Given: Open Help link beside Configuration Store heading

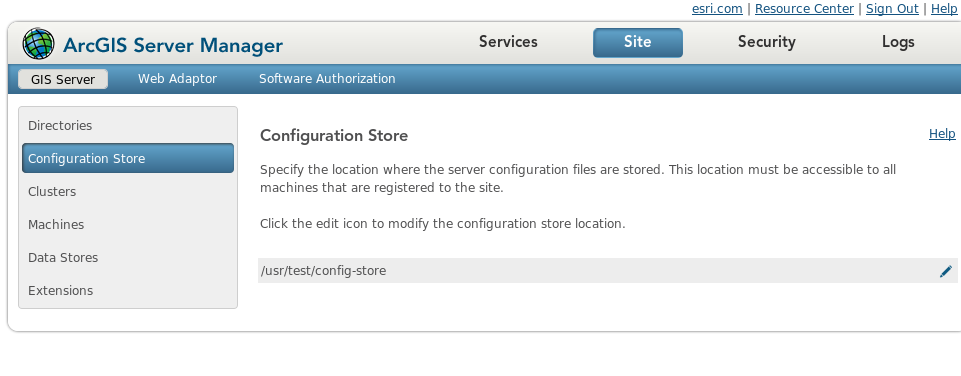Looking at the screenshot, I should pyautogui.click(x=942, y=134).
